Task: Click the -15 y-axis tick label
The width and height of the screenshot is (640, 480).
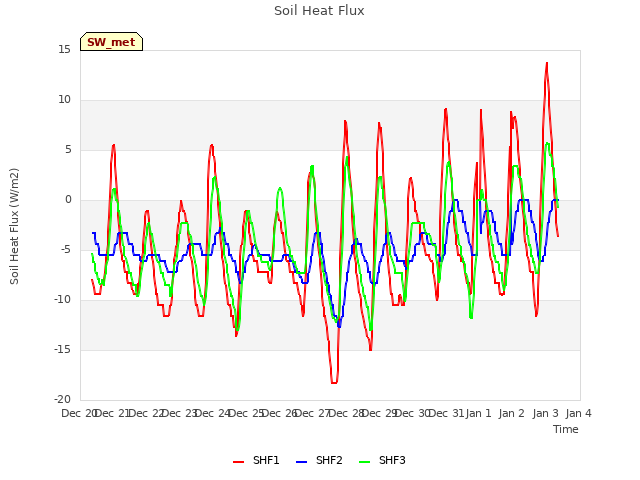Action: [62, 350]
